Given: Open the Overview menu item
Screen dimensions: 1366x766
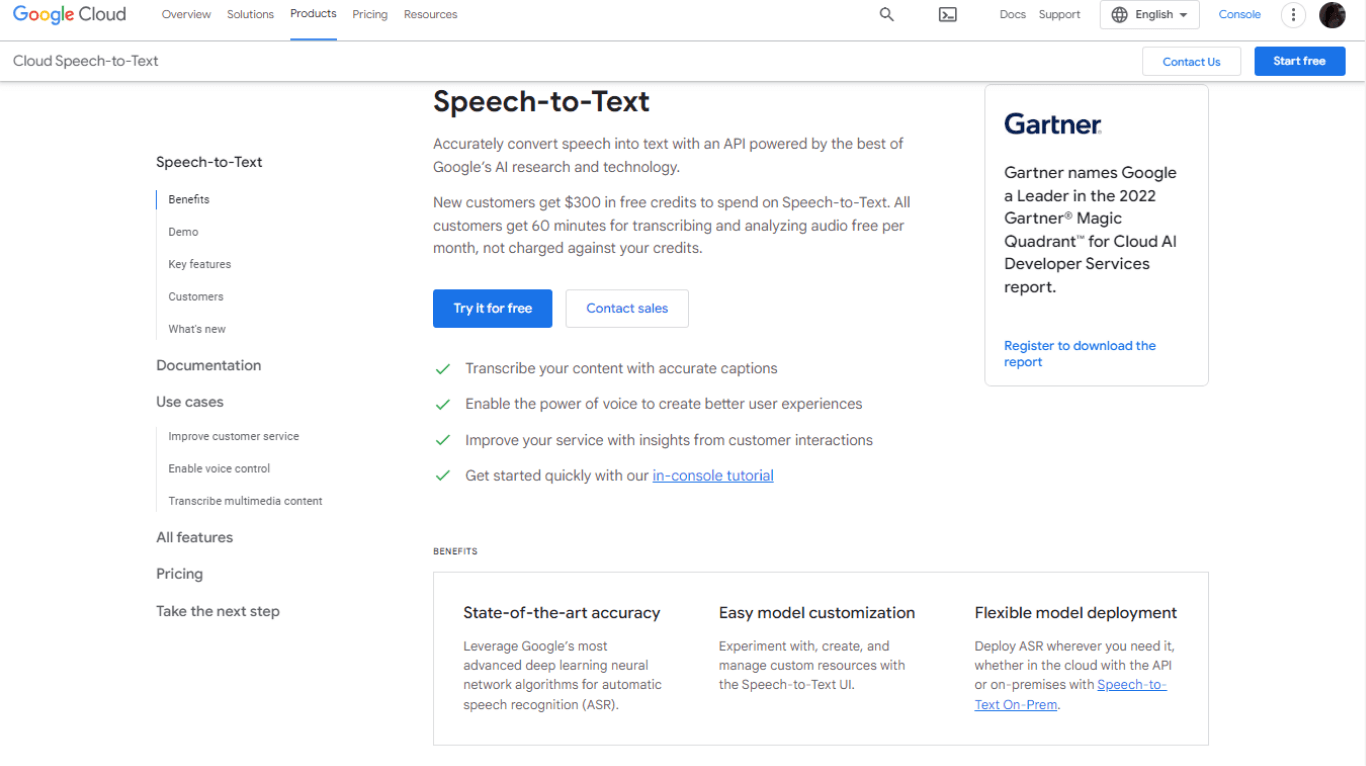Looking at the screenshot, I should click(x=186, y=15).
